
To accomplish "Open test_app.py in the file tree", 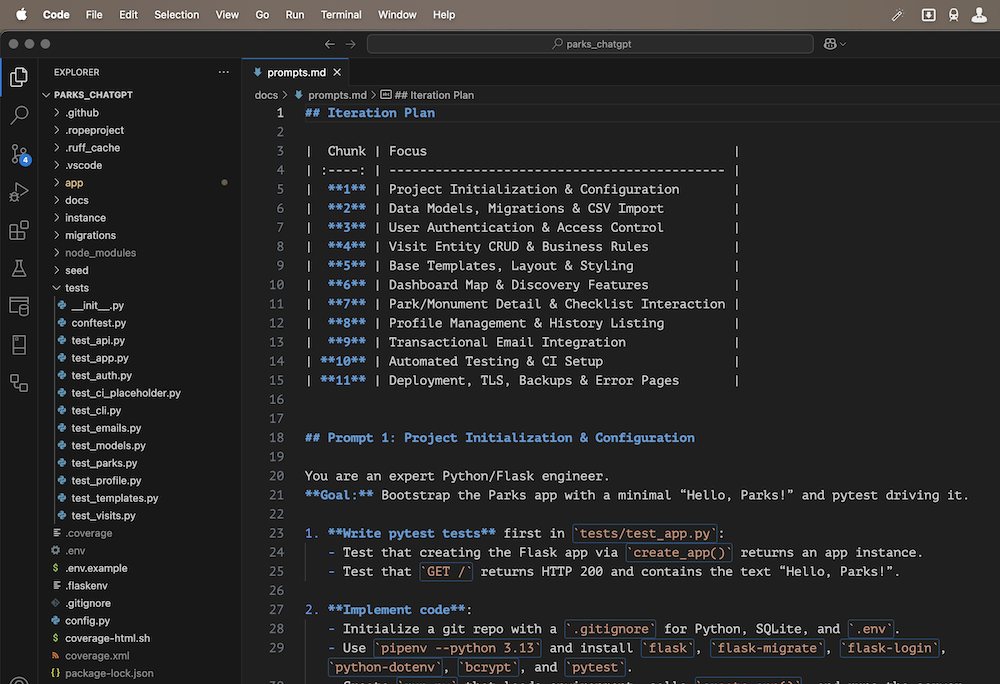I will pos(99,358).
